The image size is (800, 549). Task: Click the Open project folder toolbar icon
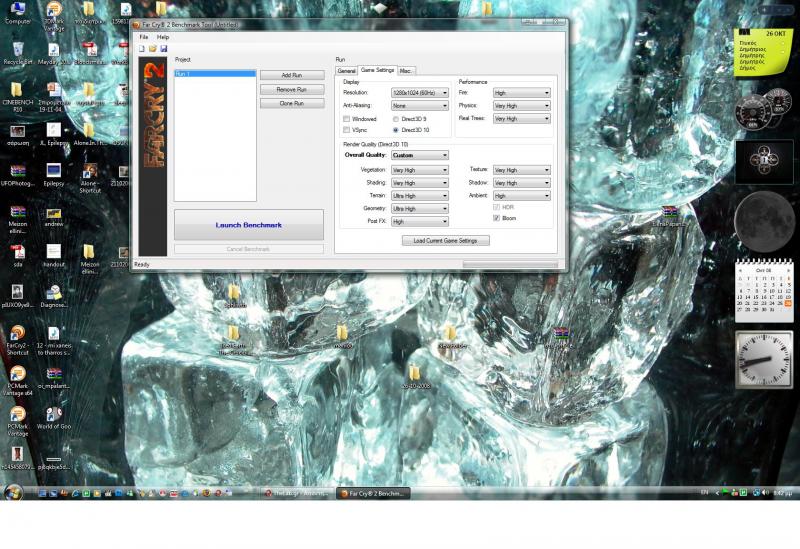point(153,48)
